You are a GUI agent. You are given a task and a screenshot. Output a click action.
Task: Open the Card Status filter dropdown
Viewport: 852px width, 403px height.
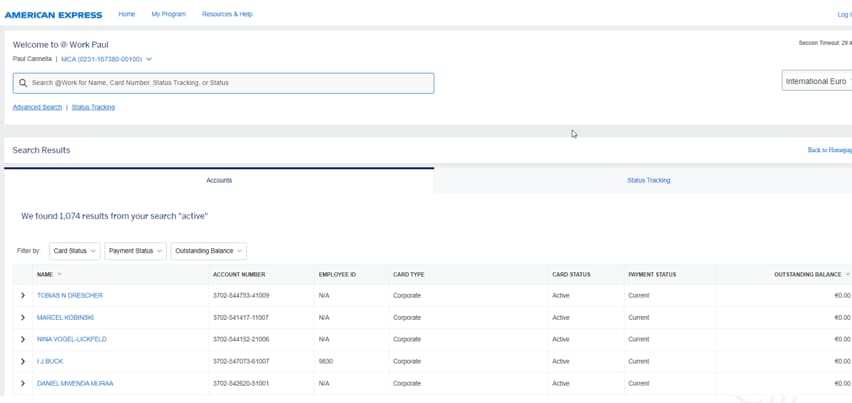point(74,251)
